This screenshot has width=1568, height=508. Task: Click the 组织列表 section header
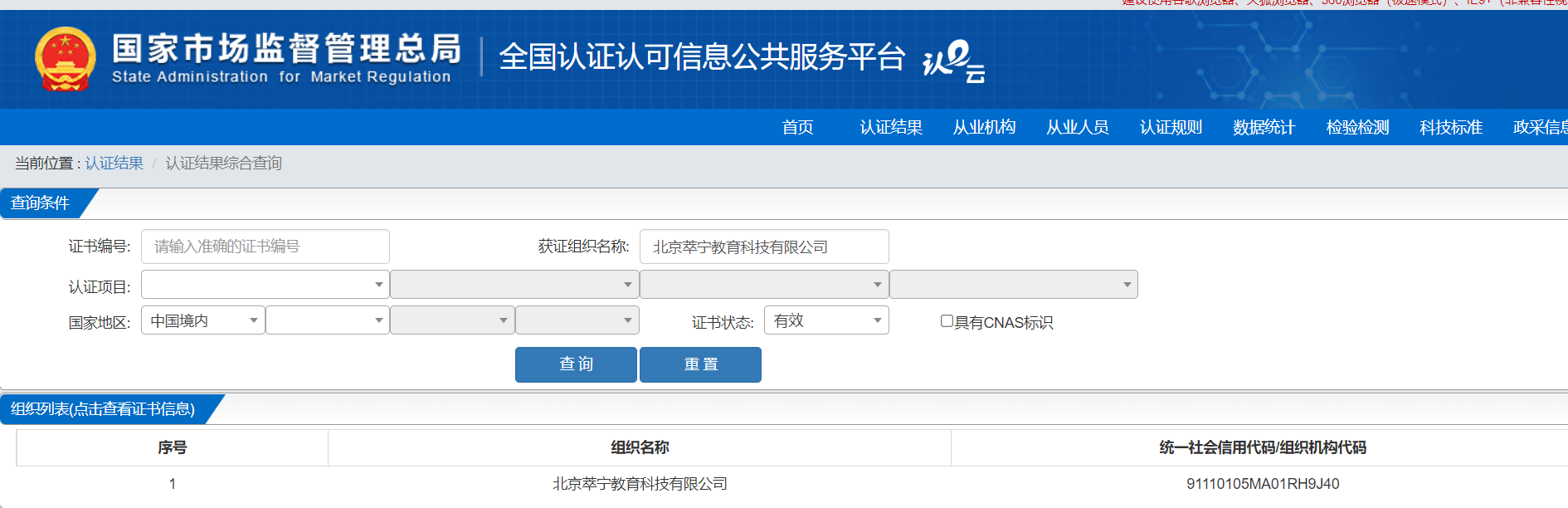103,409
